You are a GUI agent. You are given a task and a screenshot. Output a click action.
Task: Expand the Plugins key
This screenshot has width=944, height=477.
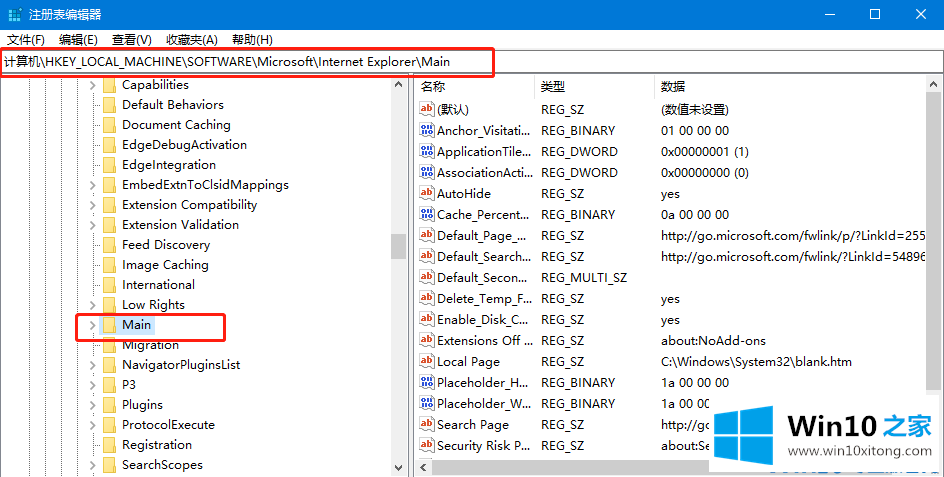pos(93,405)
